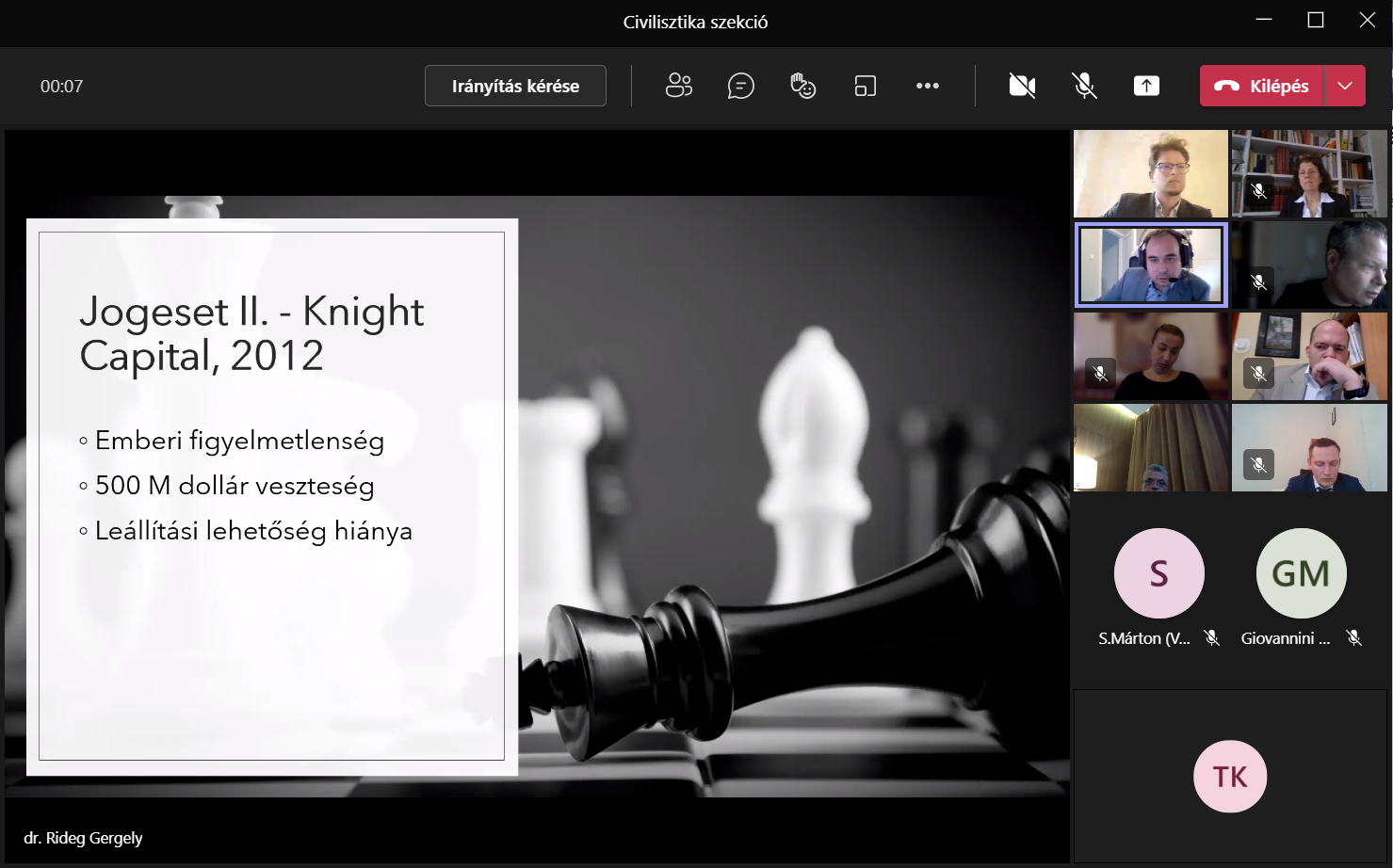This screenshot has height=868, width=1393.
Task: Click the S.Márton participant name
Action: pos(1143,638)
